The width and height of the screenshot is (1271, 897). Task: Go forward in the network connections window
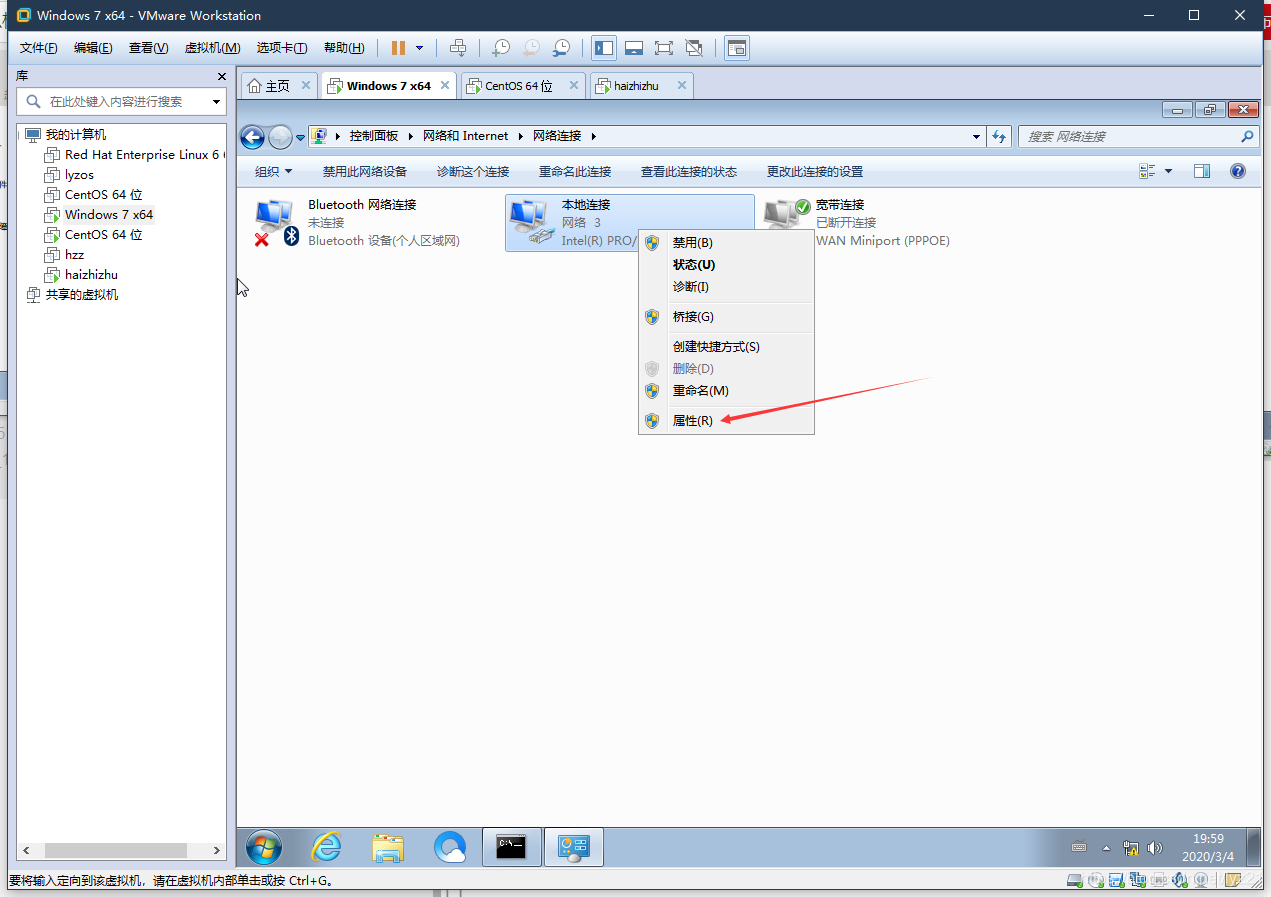click(280, 137)
